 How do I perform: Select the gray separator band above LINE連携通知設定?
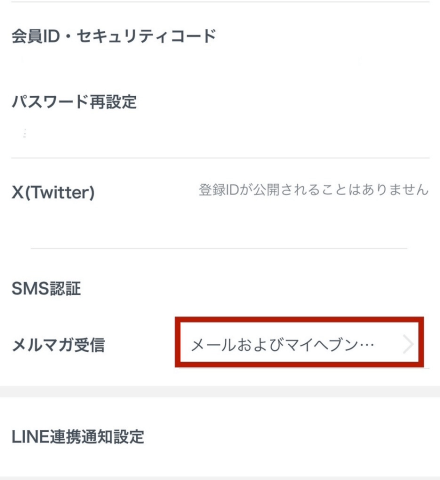[220, 392]
